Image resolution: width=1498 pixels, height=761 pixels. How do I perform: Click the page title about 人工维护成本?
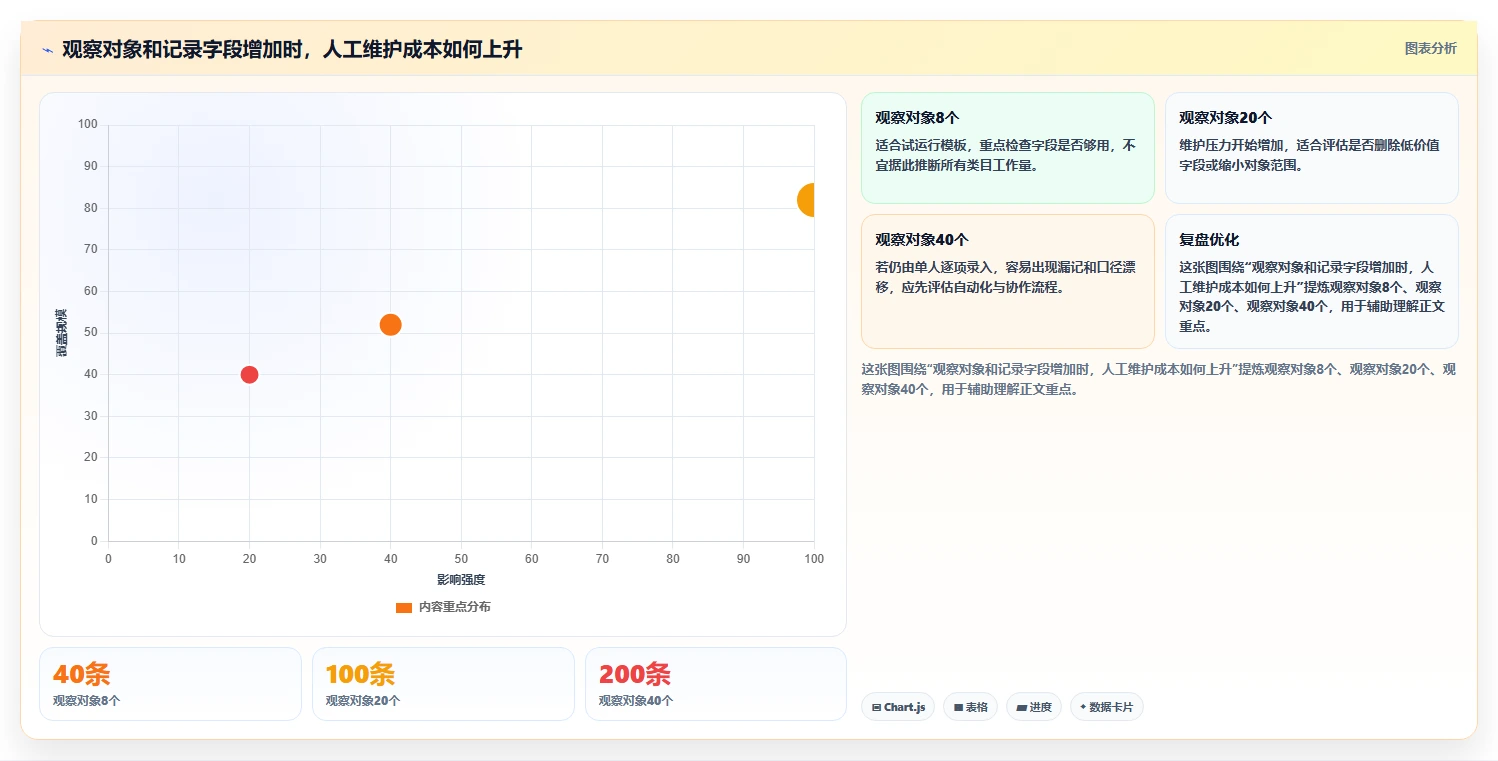(292, 50)
